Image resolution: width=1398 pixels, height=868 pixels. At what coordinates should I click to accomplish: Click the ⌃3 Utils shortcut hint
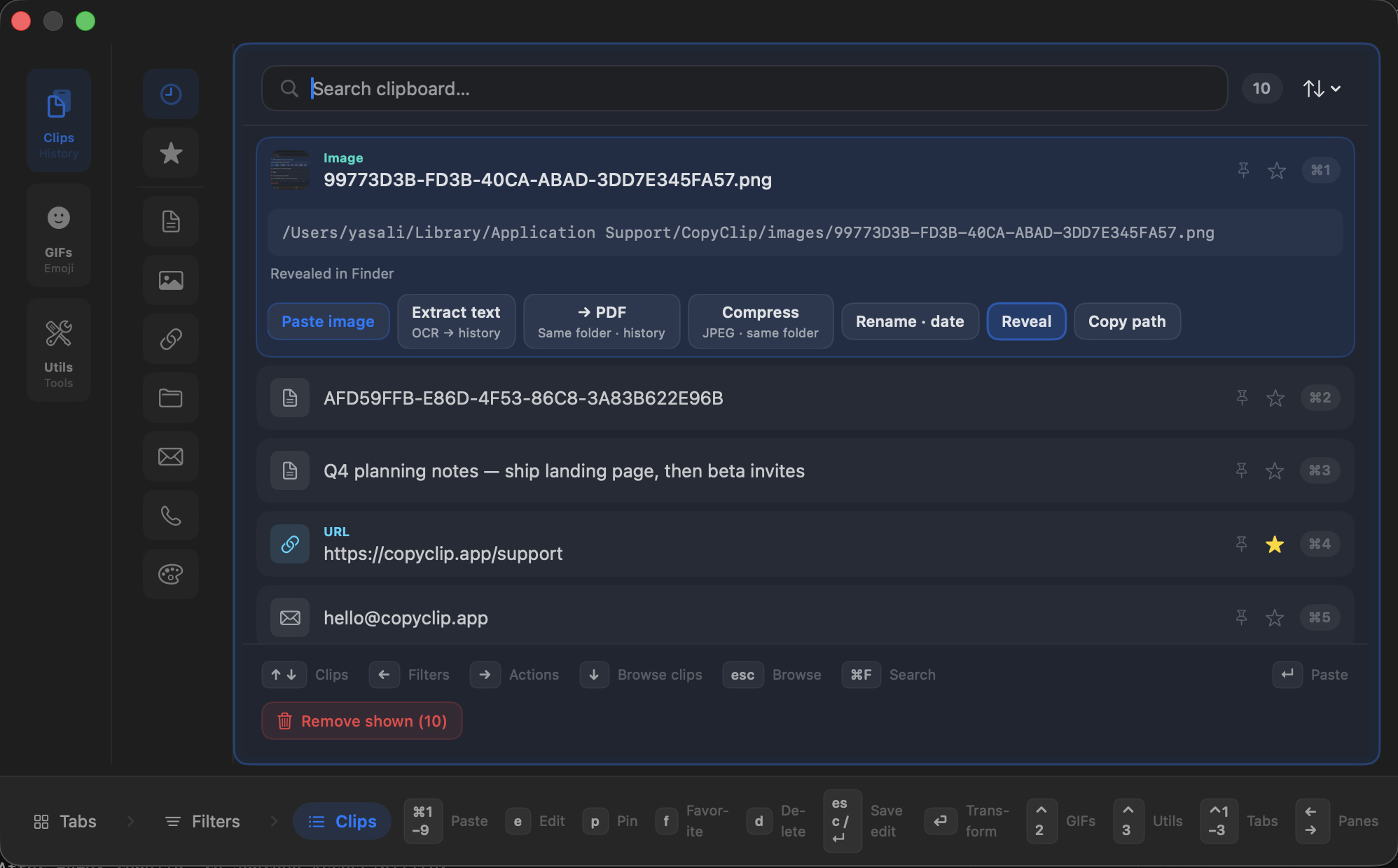click(1148, 821)
